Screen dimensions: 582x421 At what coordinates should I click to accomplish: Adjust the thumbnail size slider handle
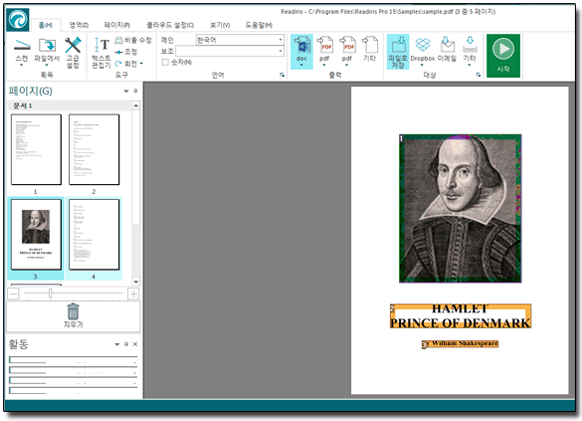pos(50,294)
